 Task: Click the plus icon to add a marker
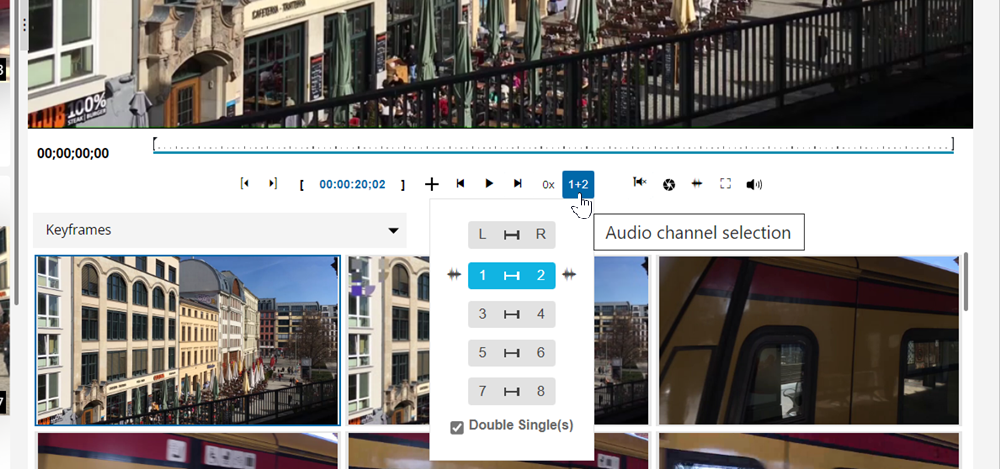432,184
